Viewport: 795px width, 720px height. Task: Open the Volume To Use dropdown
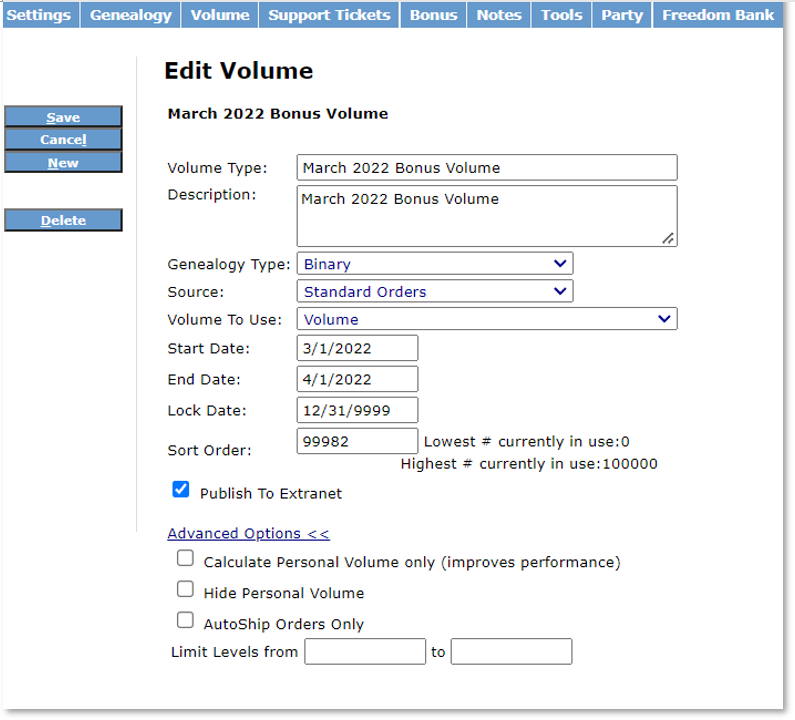(486, 319)
